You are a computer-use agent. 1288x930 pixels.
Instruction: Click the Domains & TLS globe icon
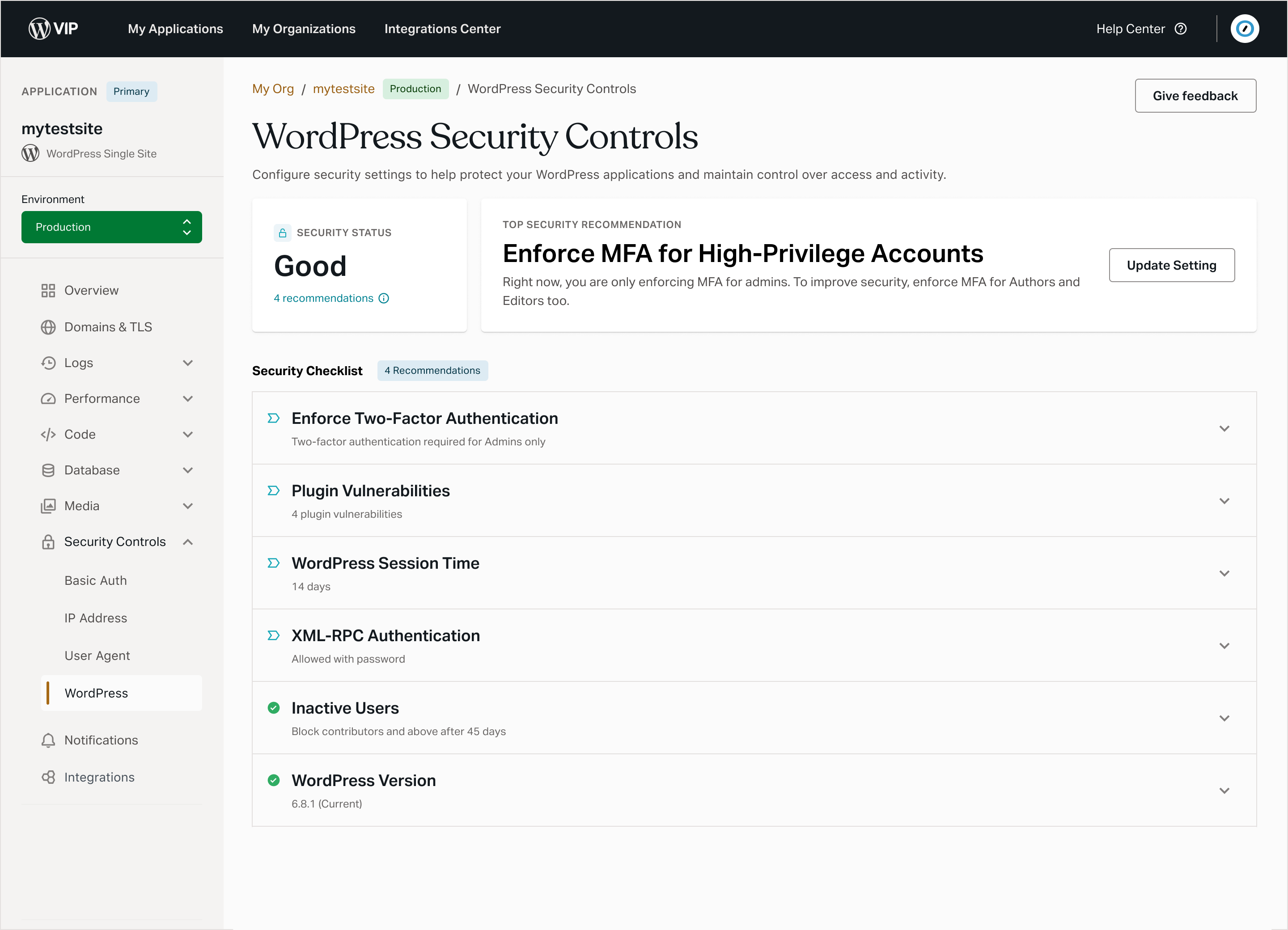(x=48, y=327)
